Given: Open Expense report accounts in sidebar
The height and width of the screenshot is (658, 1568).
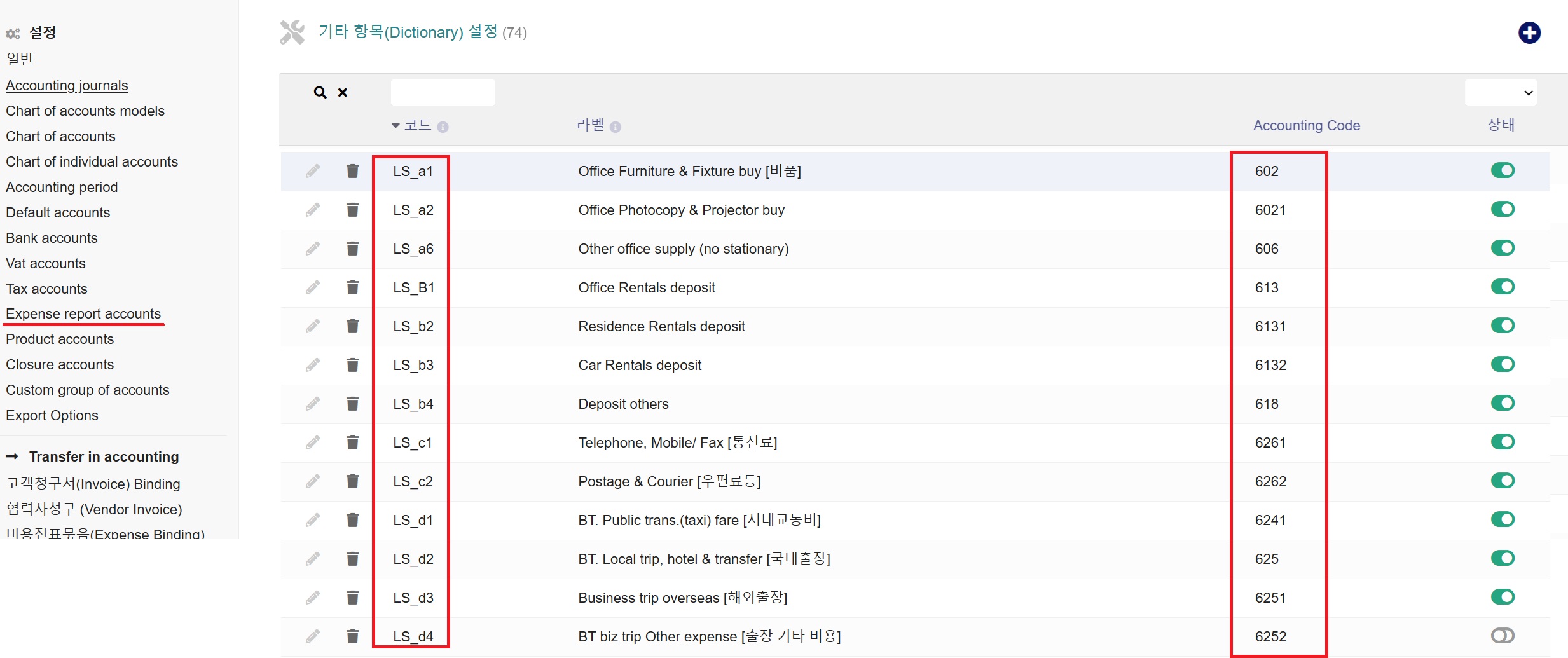Looking at the screenshot, I should pos(83,314).
